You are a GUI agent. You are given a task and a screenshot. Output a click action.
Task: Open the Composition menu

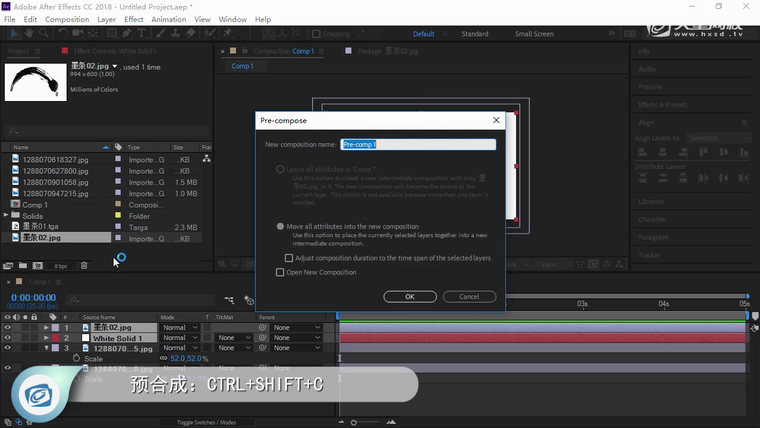pyautogui.click(x=67, y=19)
